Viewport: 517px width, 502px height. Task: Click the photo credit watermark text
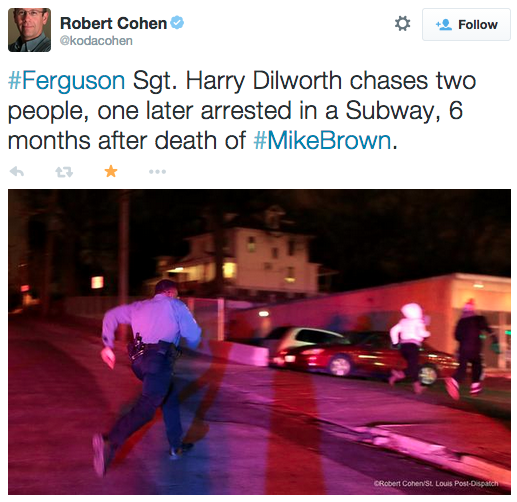click(436, 483)
